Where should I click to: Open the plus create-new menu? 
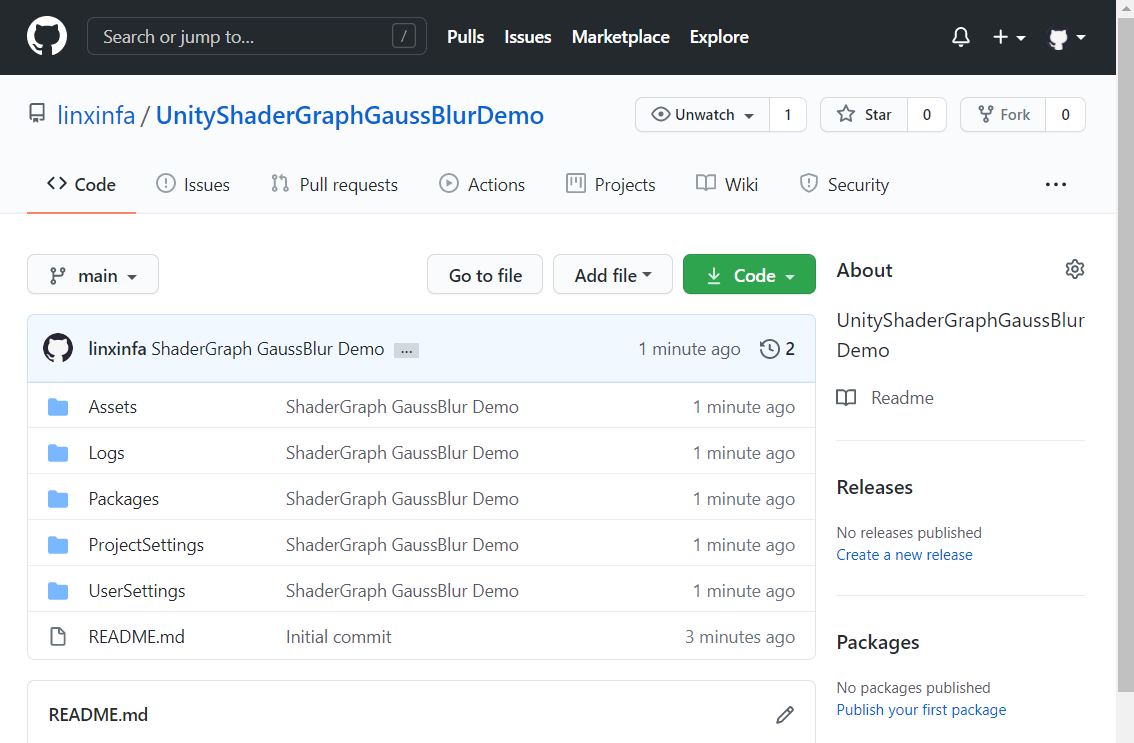point(1009,37)
